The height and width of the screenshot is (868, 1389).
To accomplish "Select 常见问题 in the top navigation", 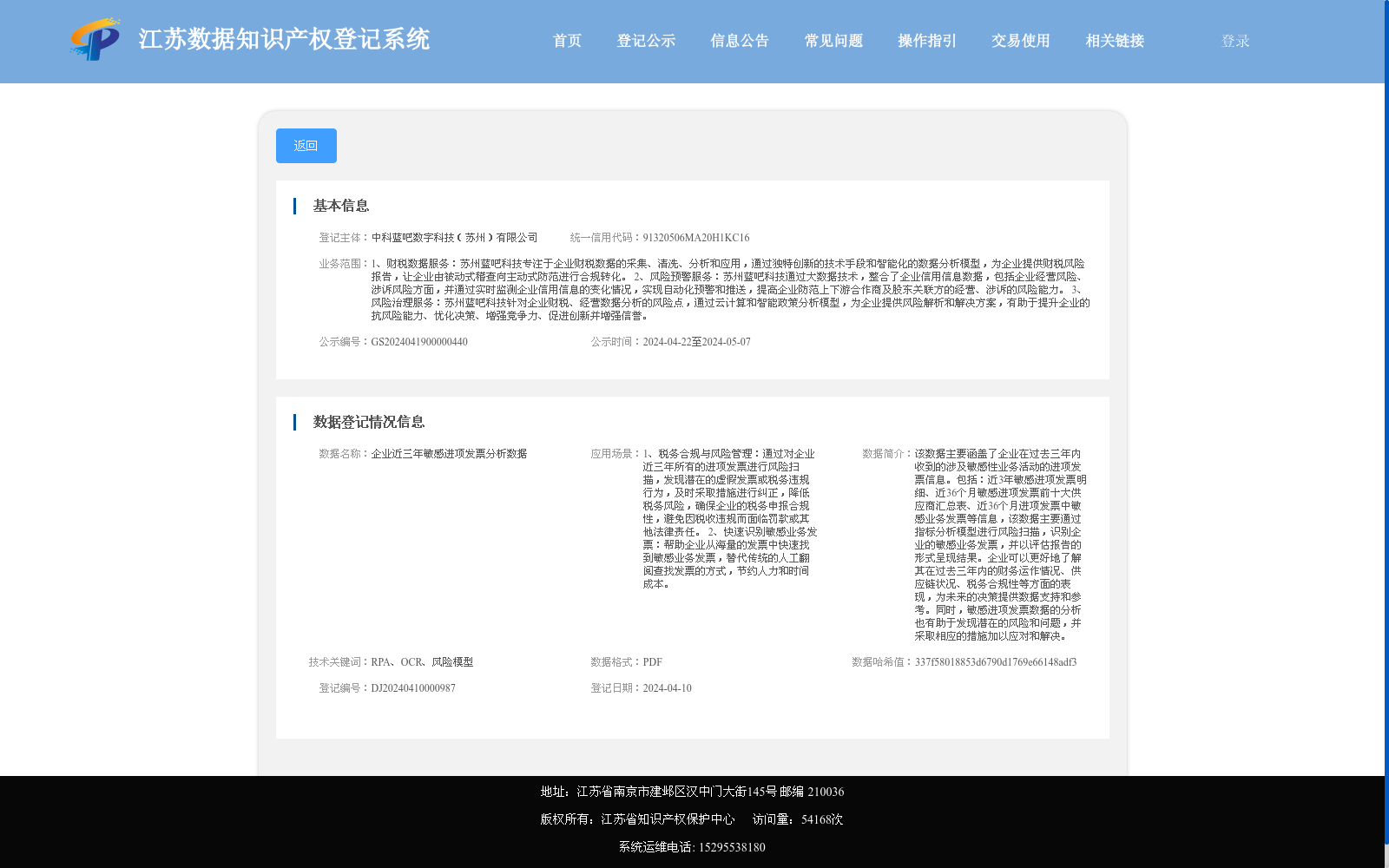I will point(833,41).
